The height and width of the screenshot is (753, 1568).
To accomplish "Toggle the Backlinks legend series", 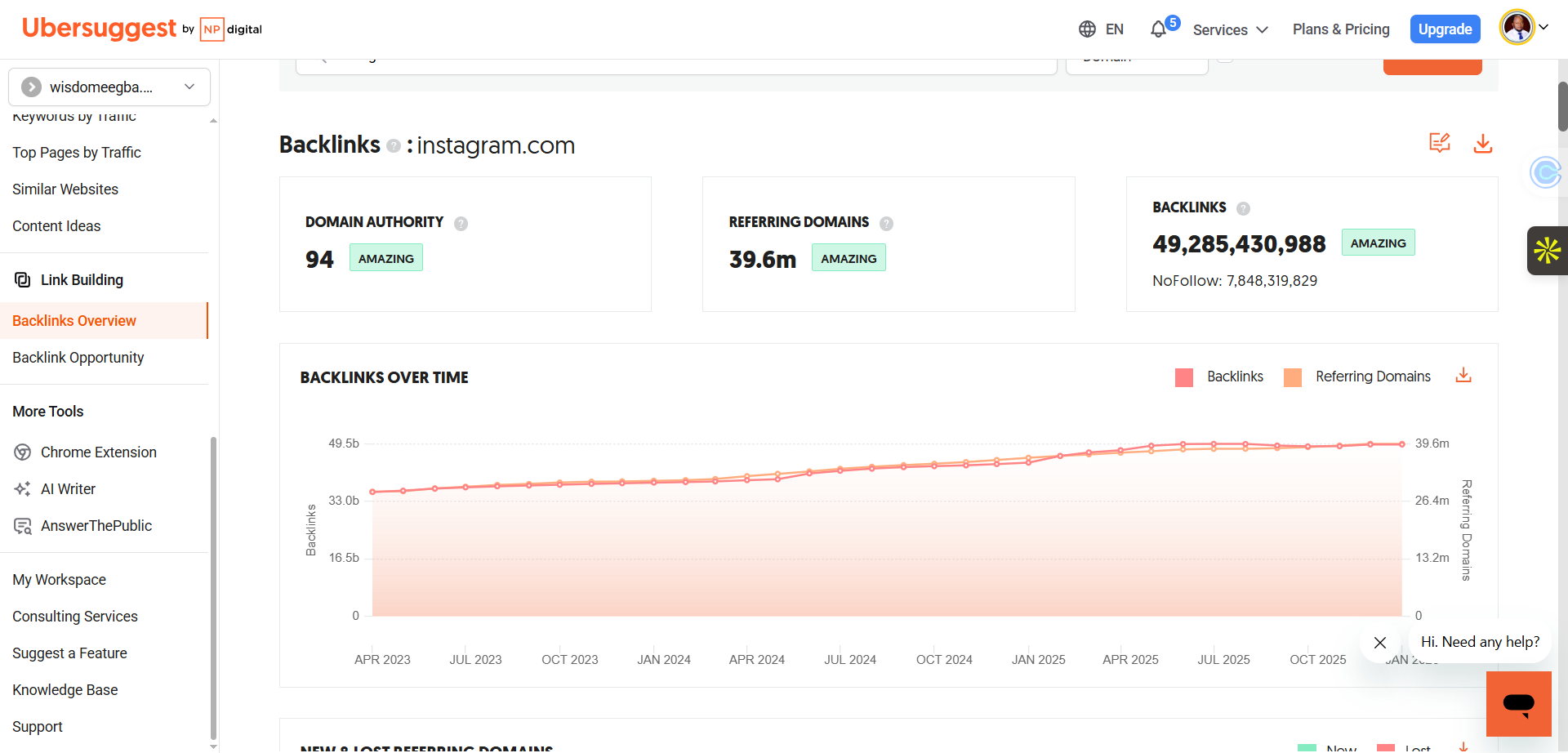I will pos(1235,376).
